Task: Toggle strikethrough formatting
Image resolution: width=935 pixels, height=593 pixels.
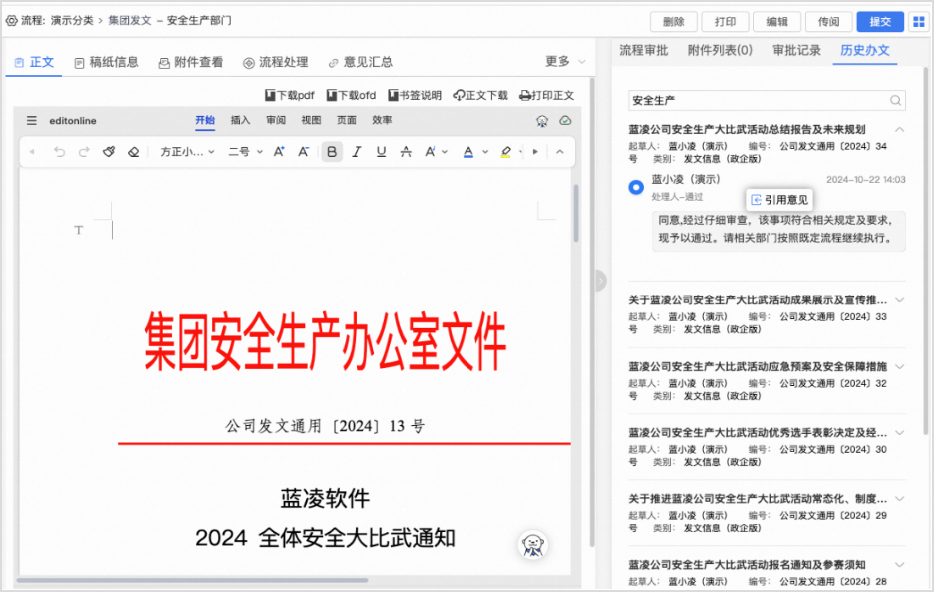Action: 406,152
